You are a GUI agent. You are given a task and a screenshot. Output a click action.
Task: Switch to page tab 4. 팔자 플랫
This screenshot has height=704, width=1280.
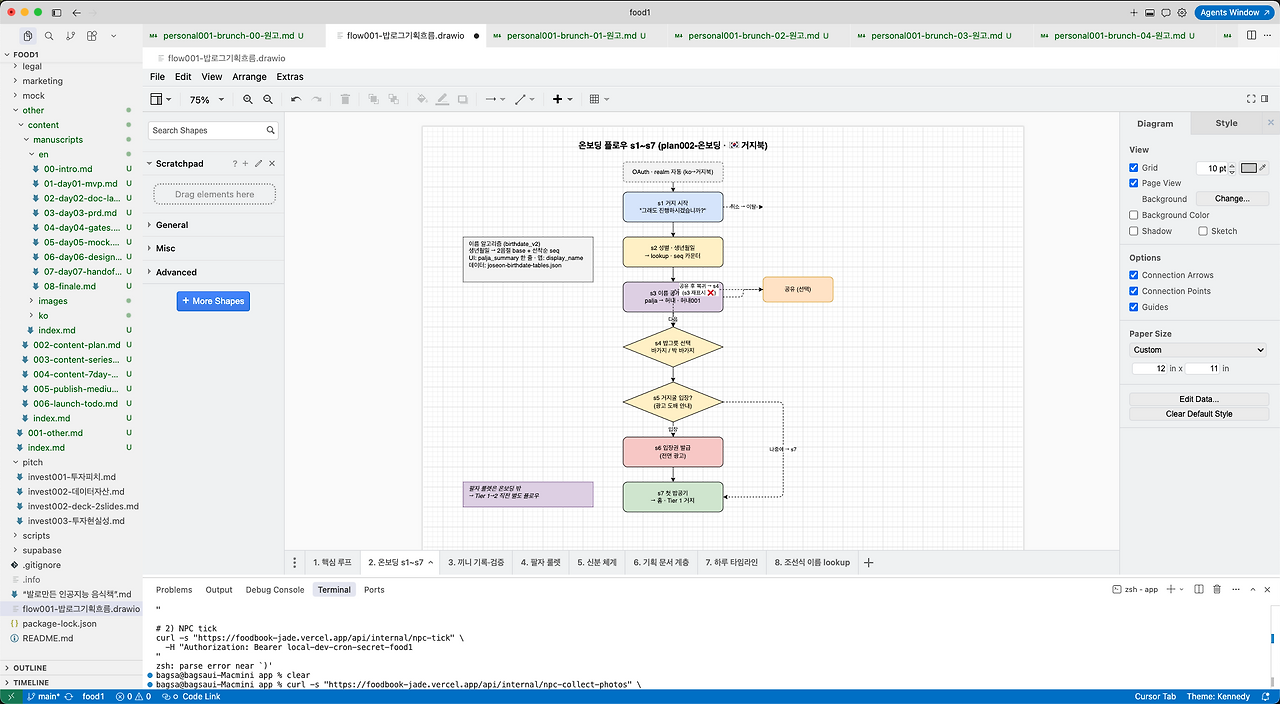[540, 562]
